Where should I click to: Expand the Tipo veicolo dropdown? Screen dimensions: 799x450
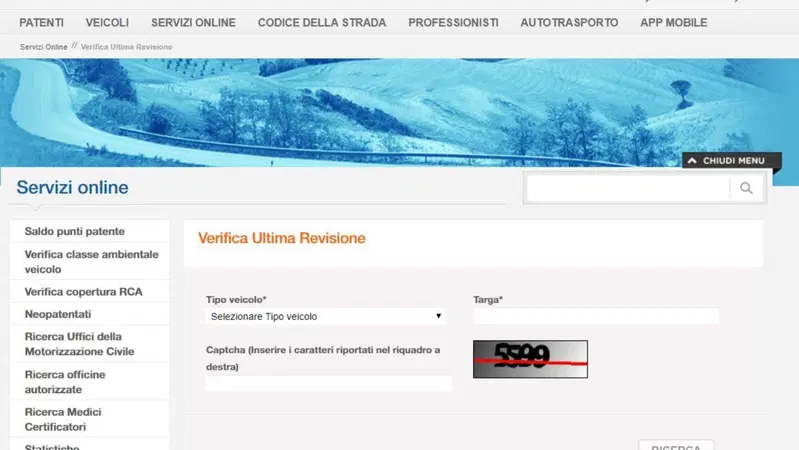pyautogui.click(x=326, y=316)
